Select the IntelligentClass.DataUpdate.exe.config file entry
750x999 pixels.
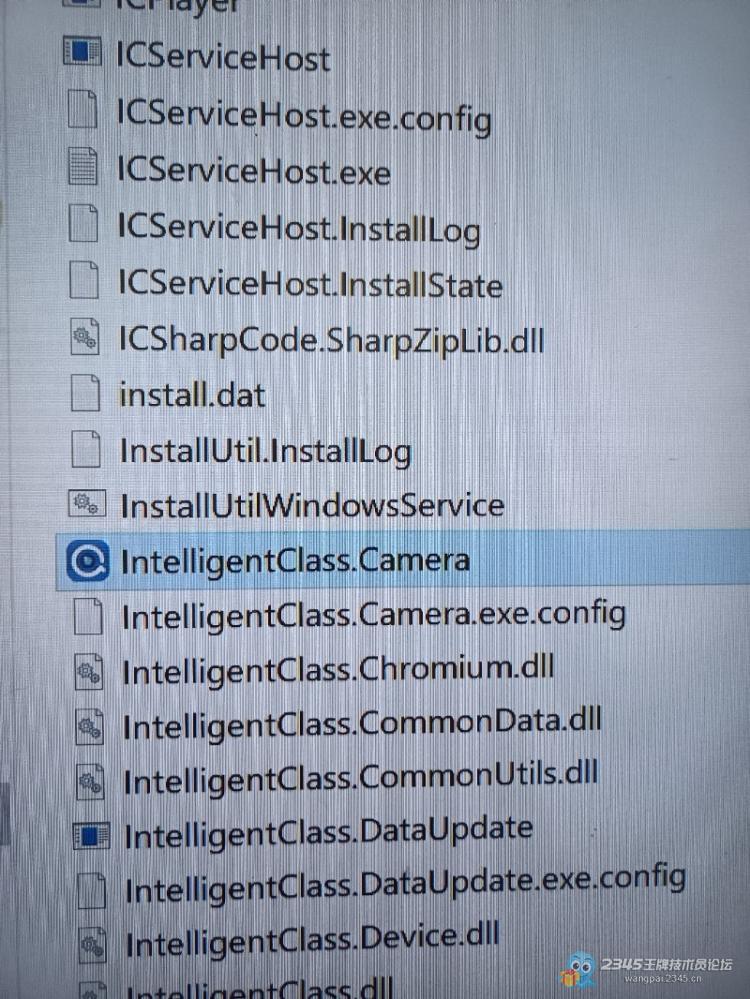pos(381,884)
